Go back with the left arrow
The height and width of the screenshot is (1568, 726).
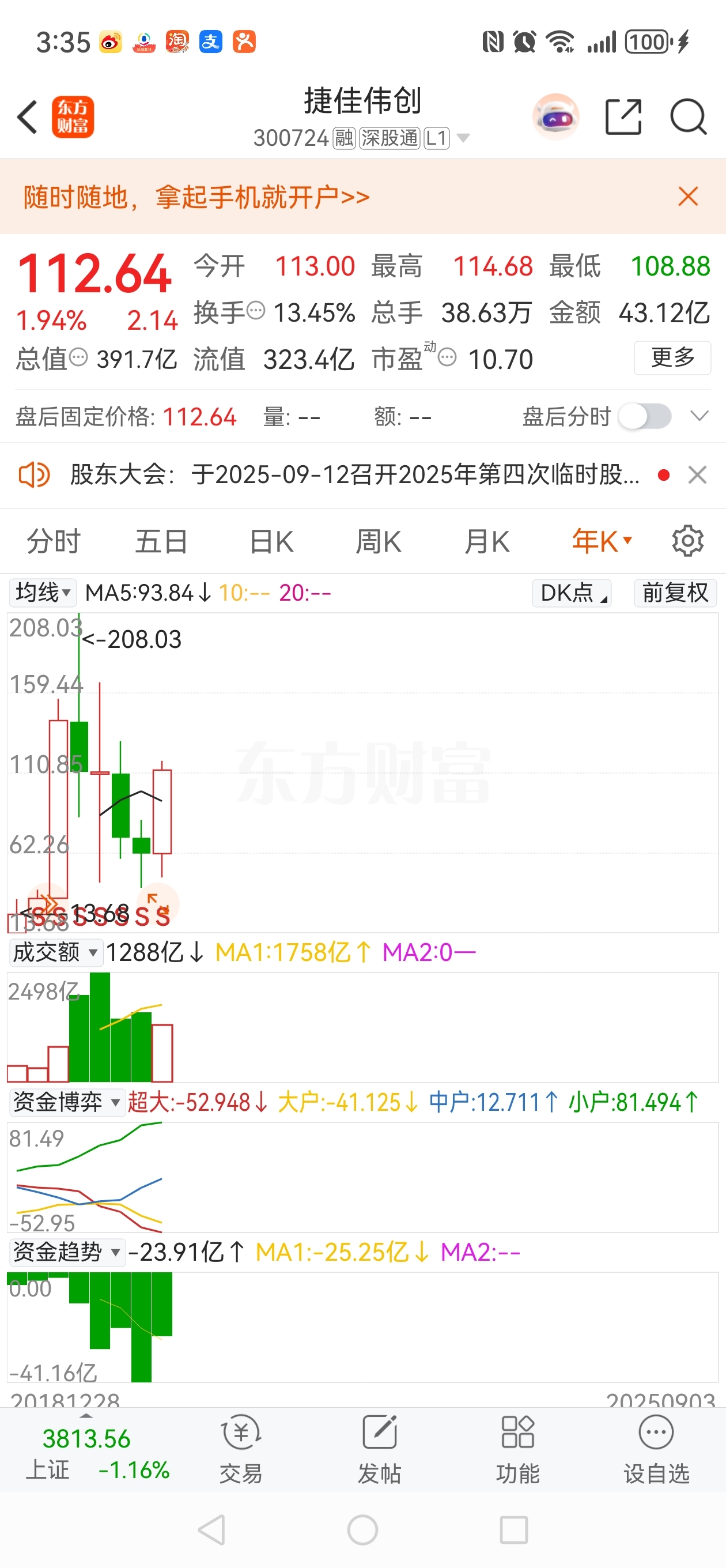[28, 116]
